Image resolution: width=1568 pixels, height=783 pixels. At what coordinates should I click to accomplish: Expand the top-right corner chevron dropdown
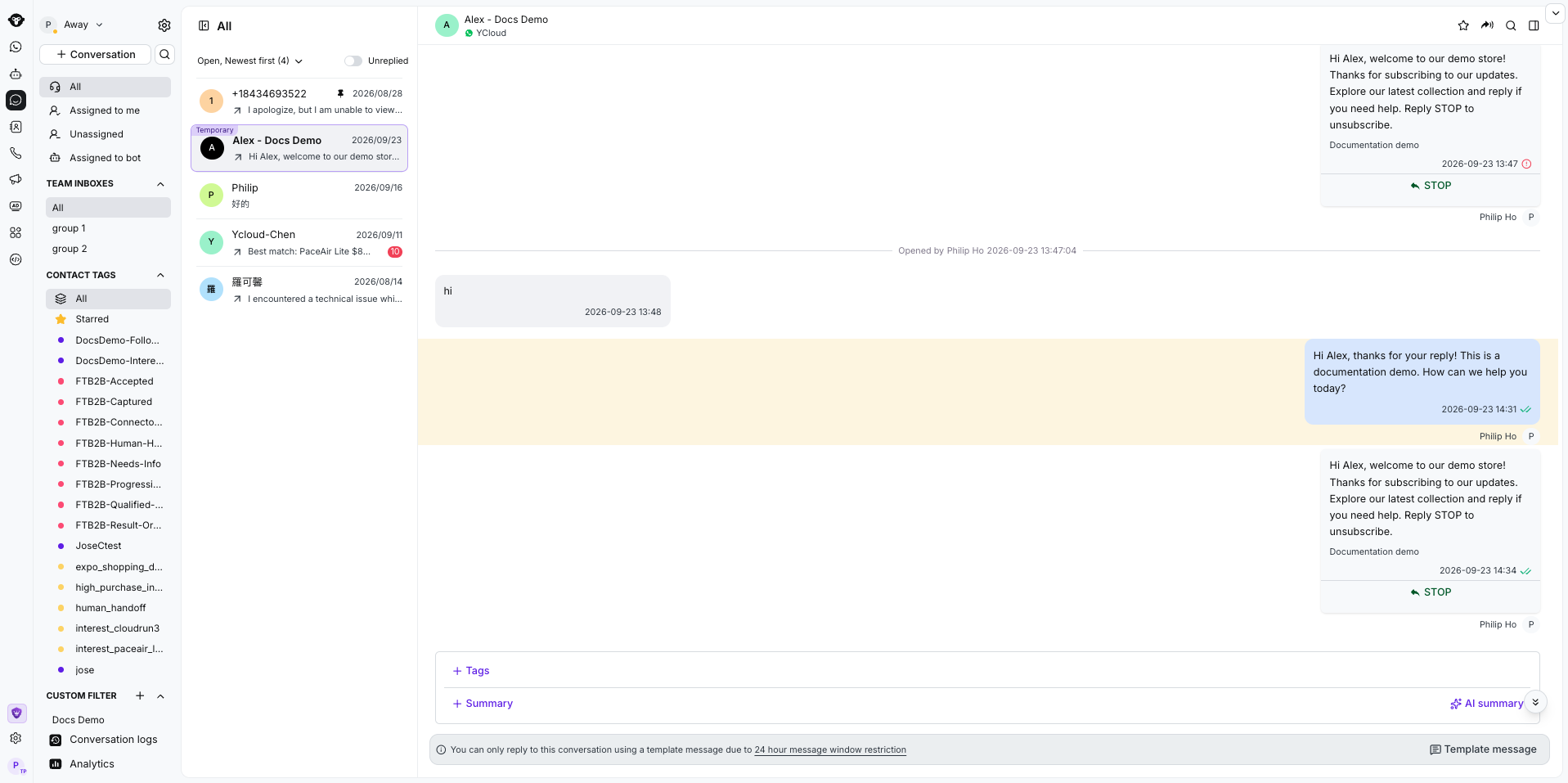tap(1556, 13)
